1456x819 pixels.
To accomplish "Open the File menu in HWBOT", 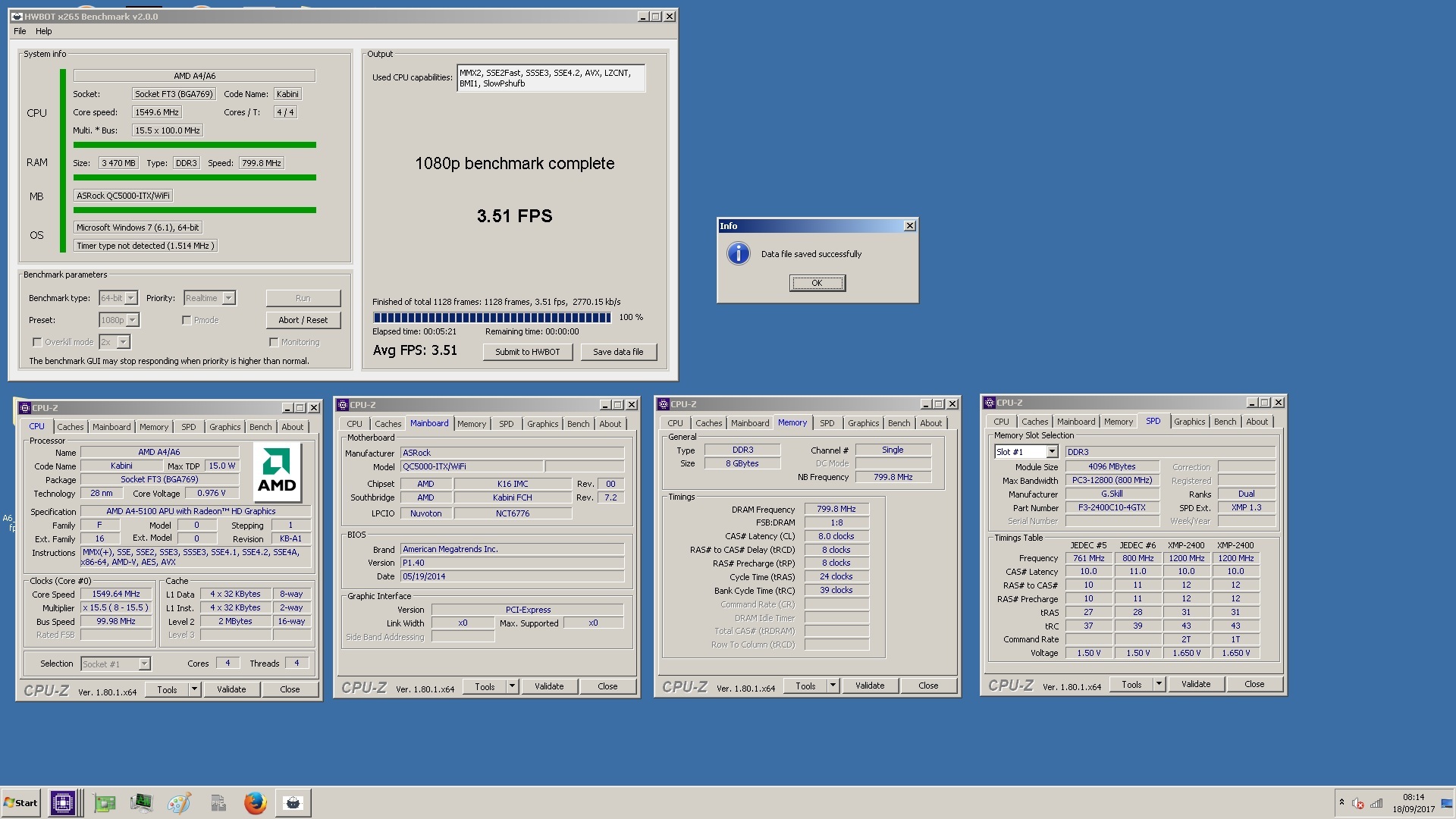I will 20,31.
